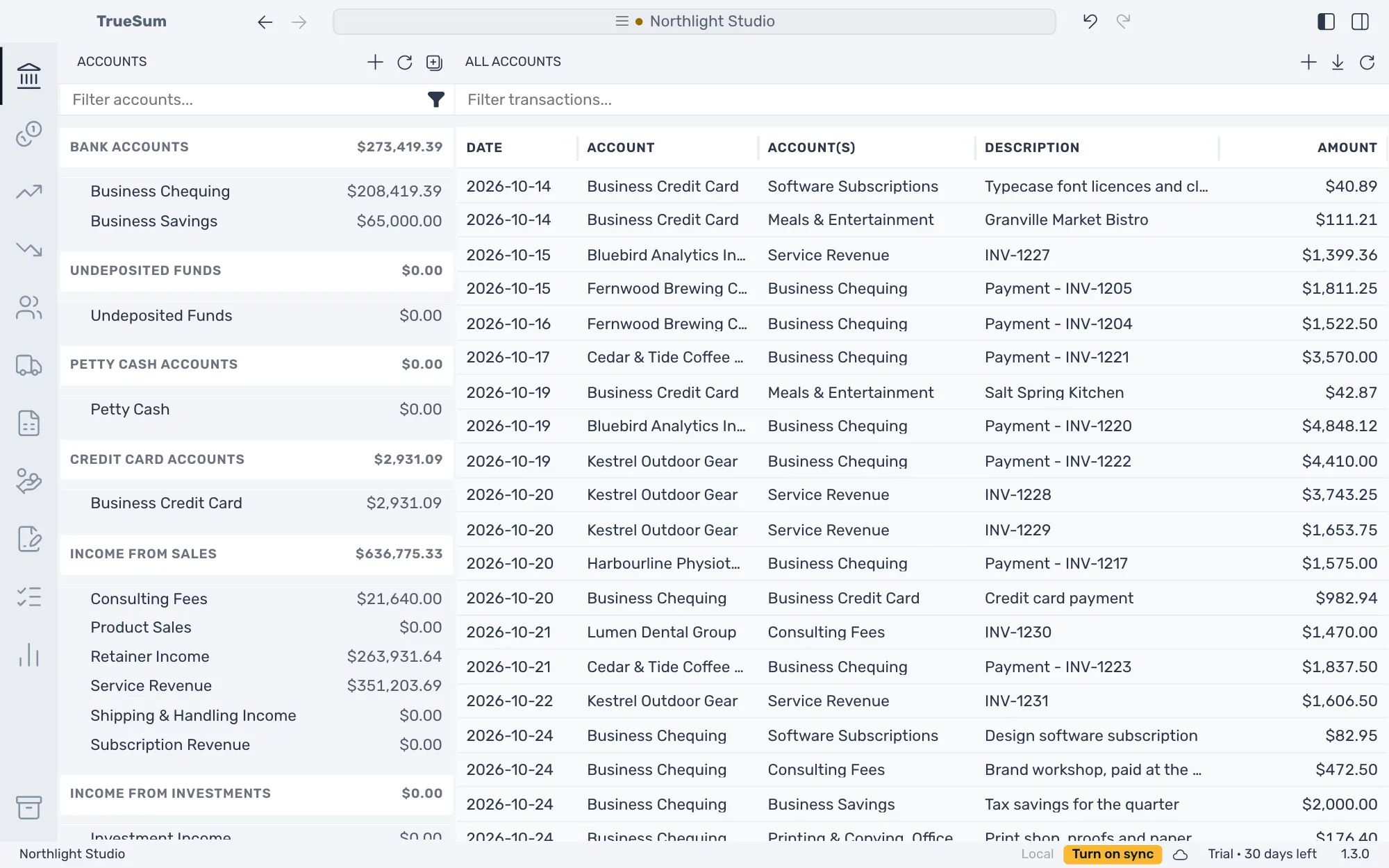The image size is (1389, 868).
Task: Refresh the All Accounts transactions list
Action: tap(1367, 62)
